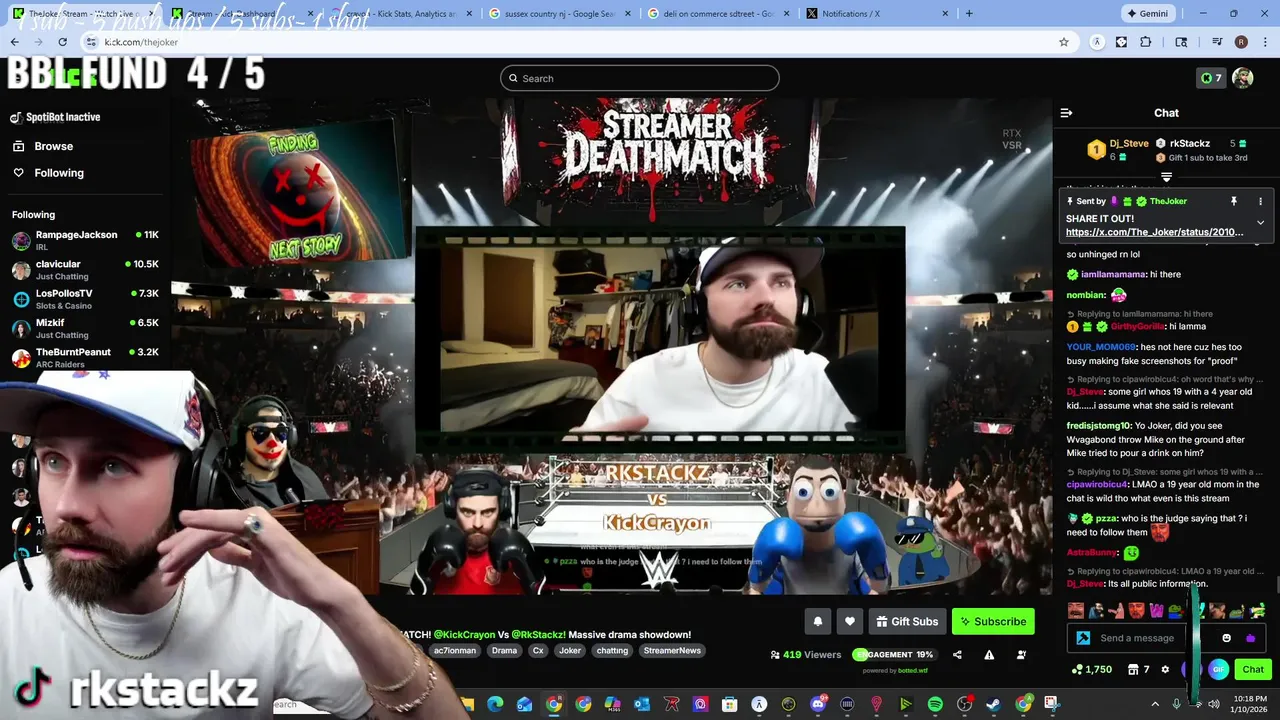This screenshot has height=720, width=1280.
Task: Collapse the chat panel with arrow icon
Action: pos(1066,113)
